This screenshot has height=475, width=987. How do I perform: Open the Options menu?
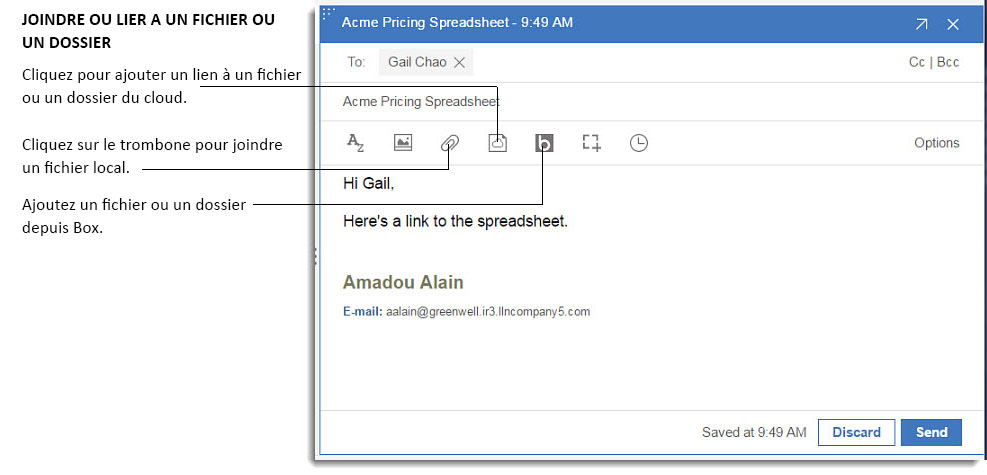[936, 143]
